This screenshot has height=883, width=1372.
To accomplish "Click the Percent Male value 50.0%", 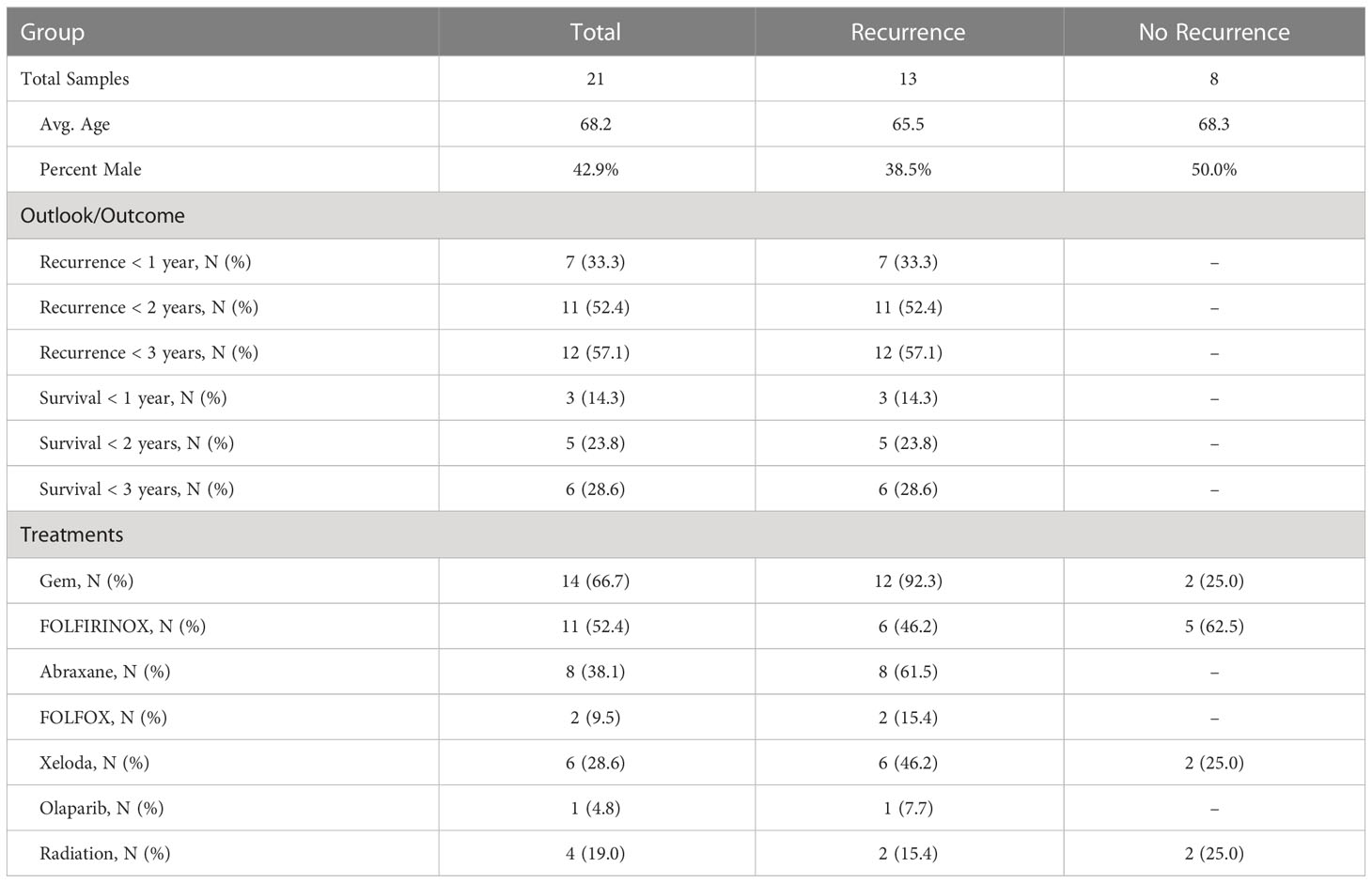I will point(1214,170).
